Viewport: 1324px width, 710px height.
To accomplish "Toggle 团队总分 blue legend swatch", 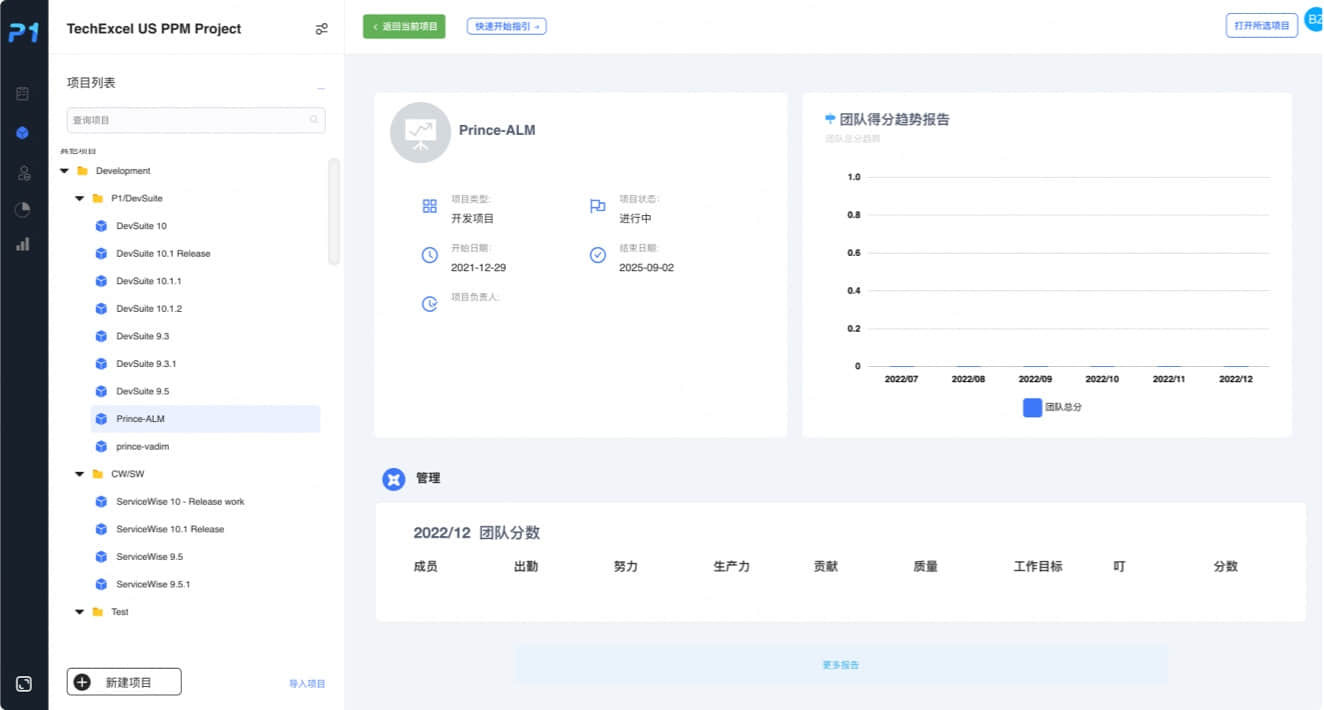I will 1033,408.
